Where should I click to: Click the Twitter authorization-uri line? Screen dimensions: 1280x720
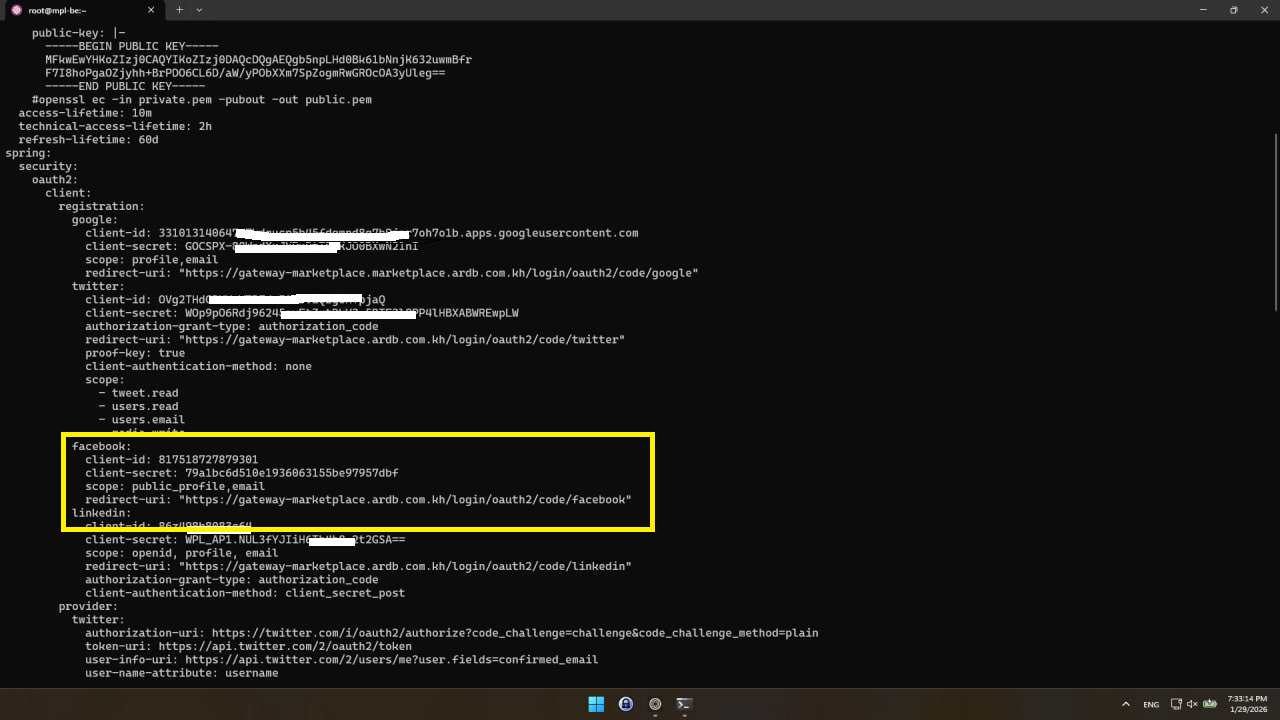point(452,633)
